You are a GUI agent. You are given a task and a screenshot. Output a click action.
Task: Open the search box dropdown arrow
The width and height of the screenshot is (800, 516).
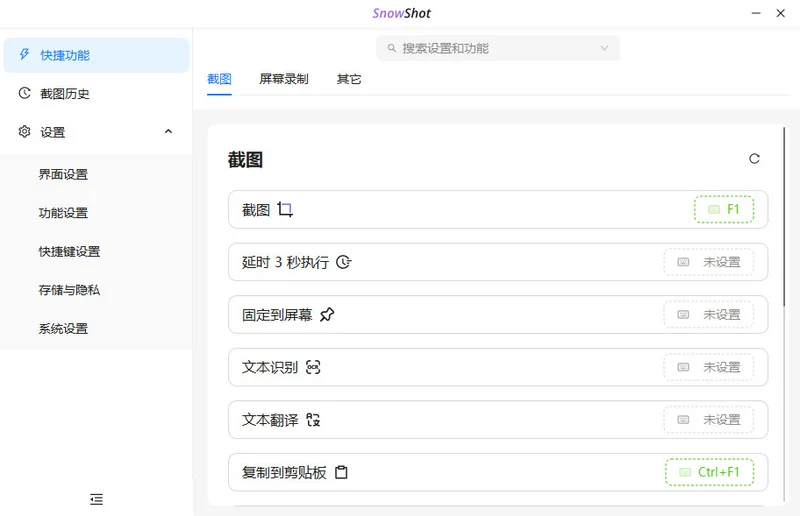click(x=604, y=48)
